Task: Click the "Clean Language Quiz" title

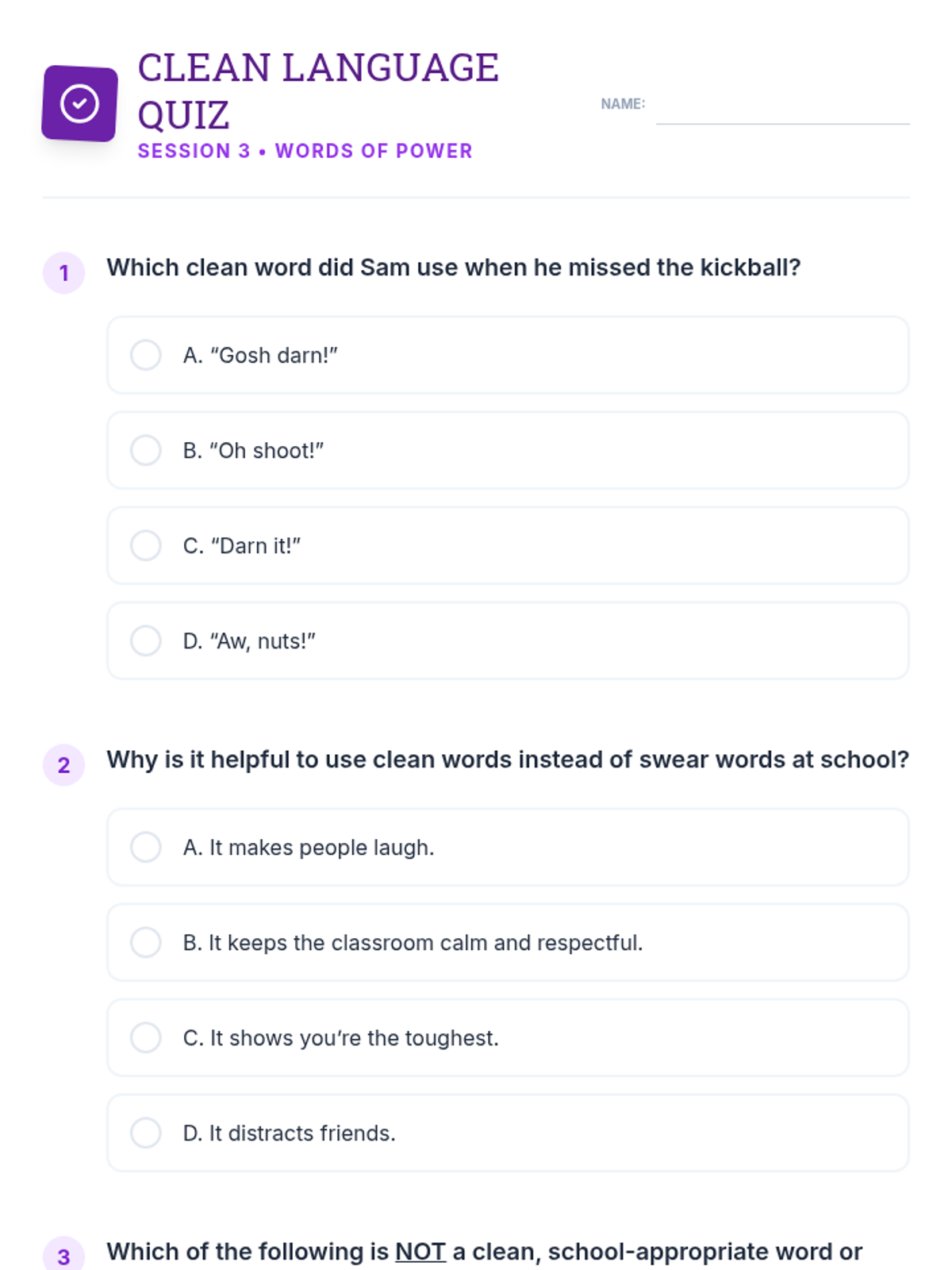Action: click(317, 90)
